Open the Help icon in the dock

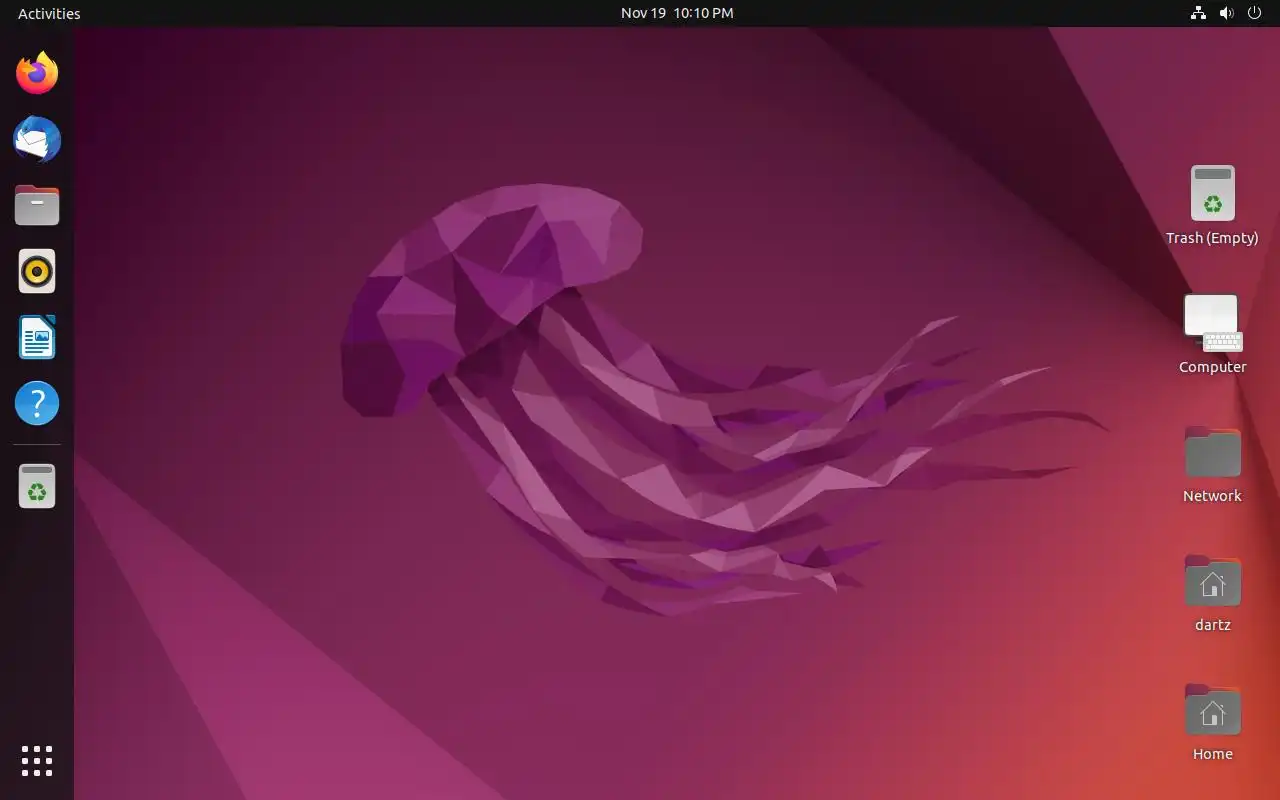click(37, 403)
